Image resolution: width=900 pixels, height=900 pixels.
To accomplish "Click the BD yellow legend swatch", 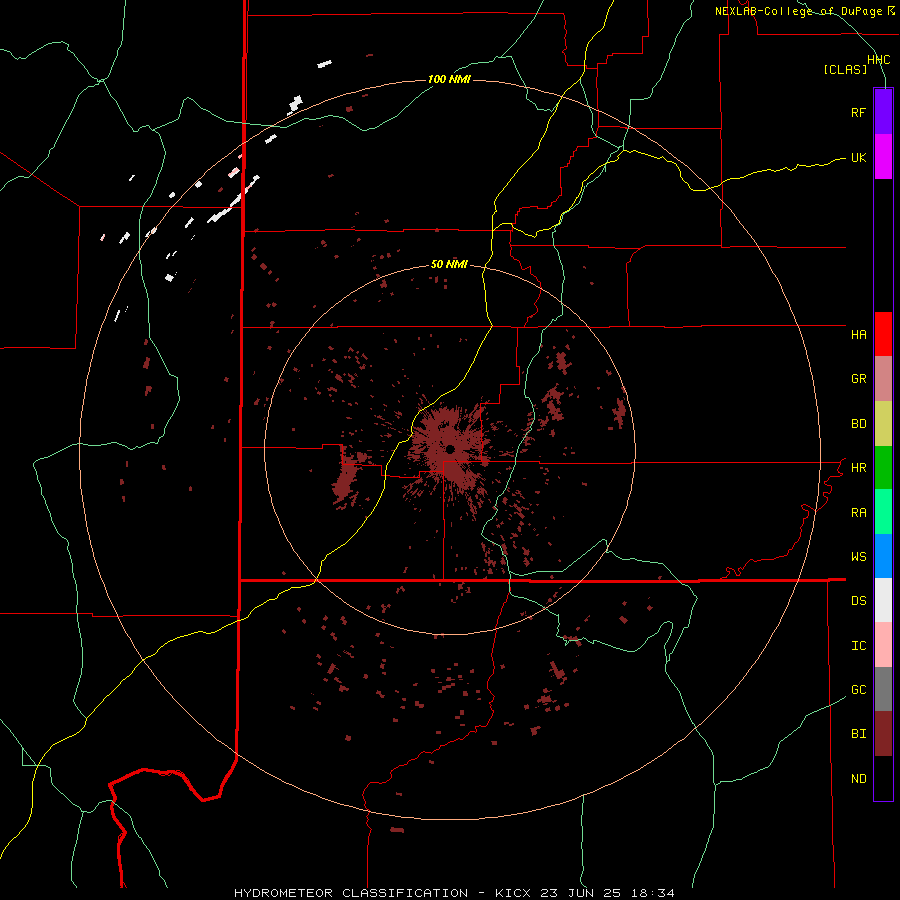I will coord(883,424).
